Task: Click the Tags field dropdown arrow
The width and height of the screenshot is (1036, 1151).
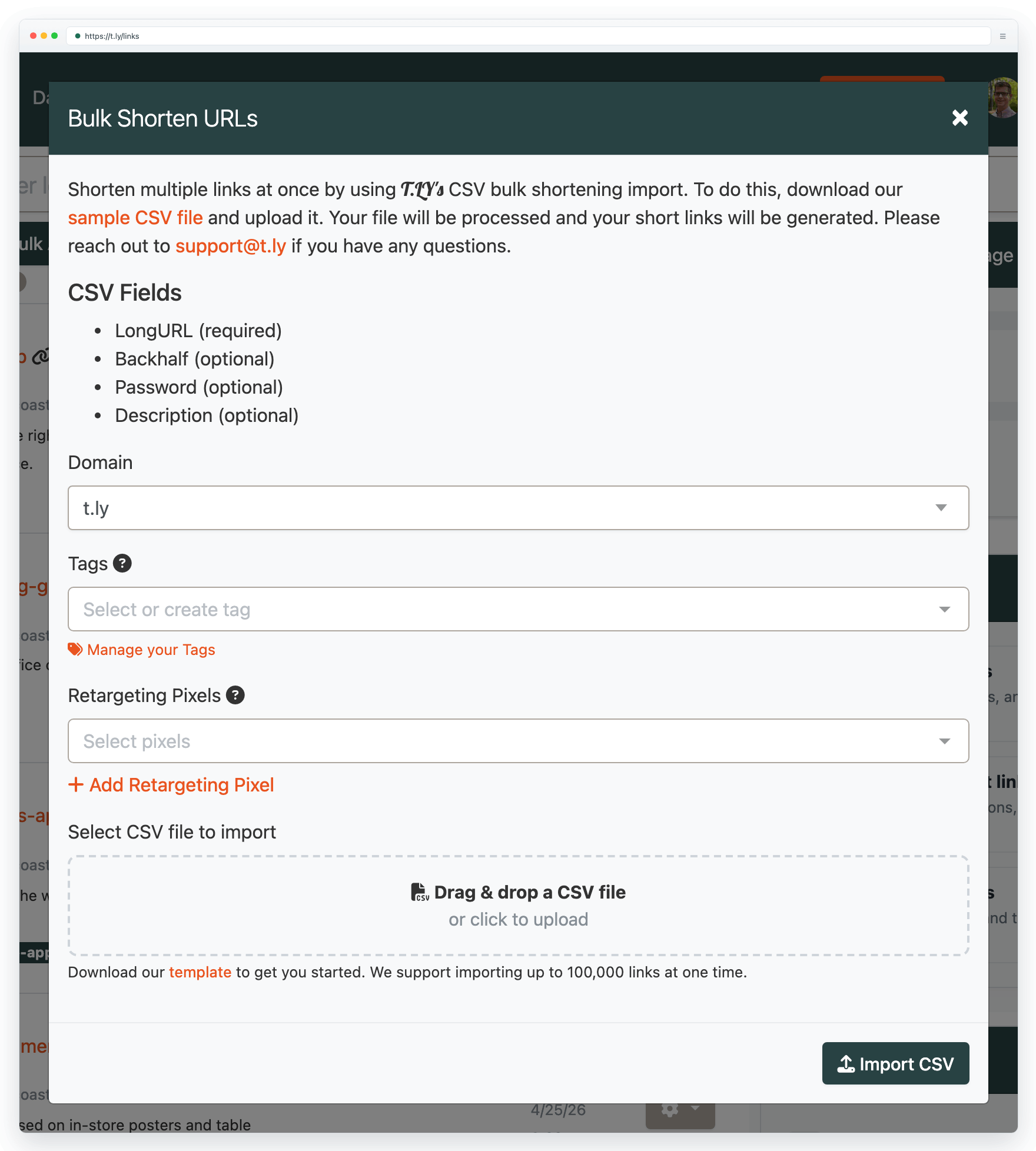Action: point(944,609)
